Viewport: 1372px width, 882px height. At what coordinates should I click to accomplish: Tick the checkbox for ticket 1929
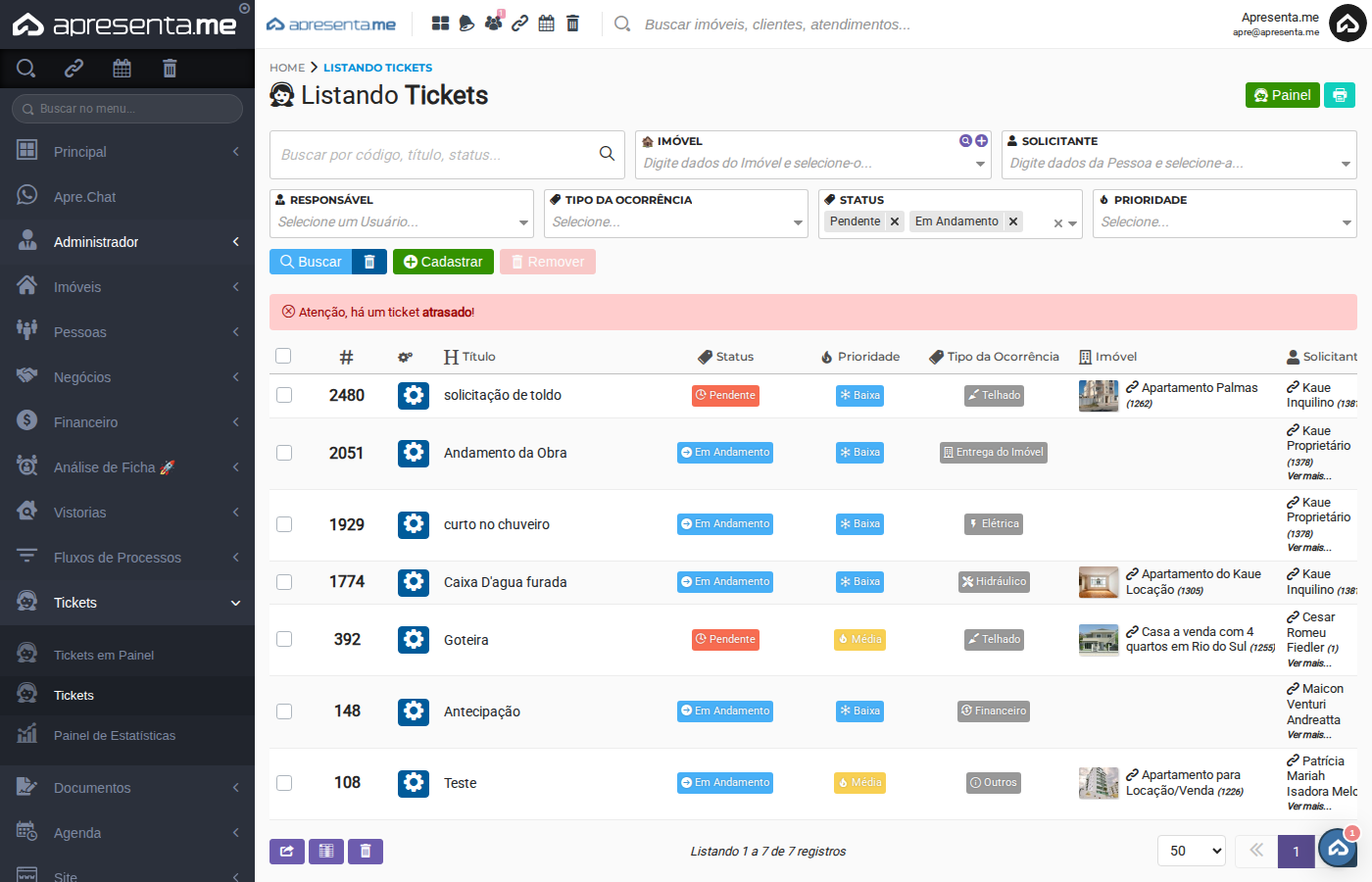click(284, 524)
